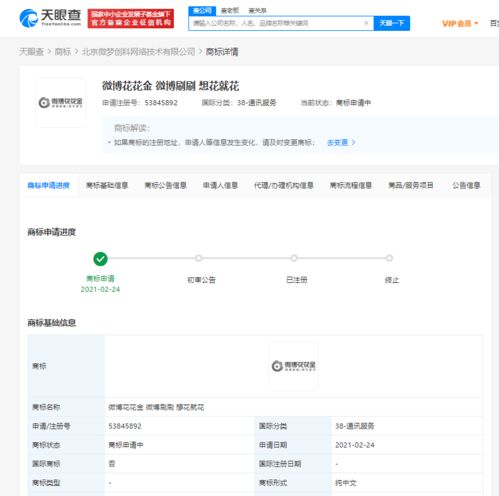Screen dimensions: 499x496
Task: Select the 初审公告 progress step circle
Action: pyautogui.click(x=199, y=258)
